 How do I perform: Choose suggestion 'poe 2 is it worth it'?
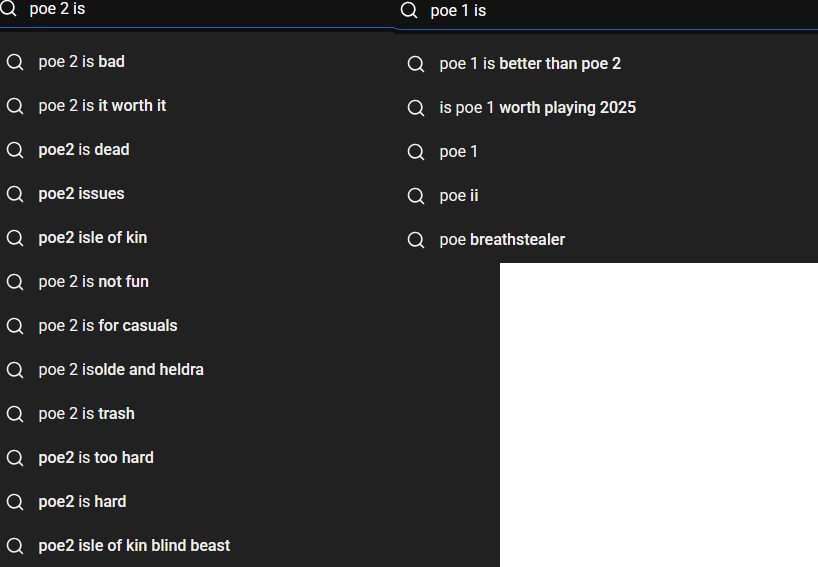coord(197,105)
